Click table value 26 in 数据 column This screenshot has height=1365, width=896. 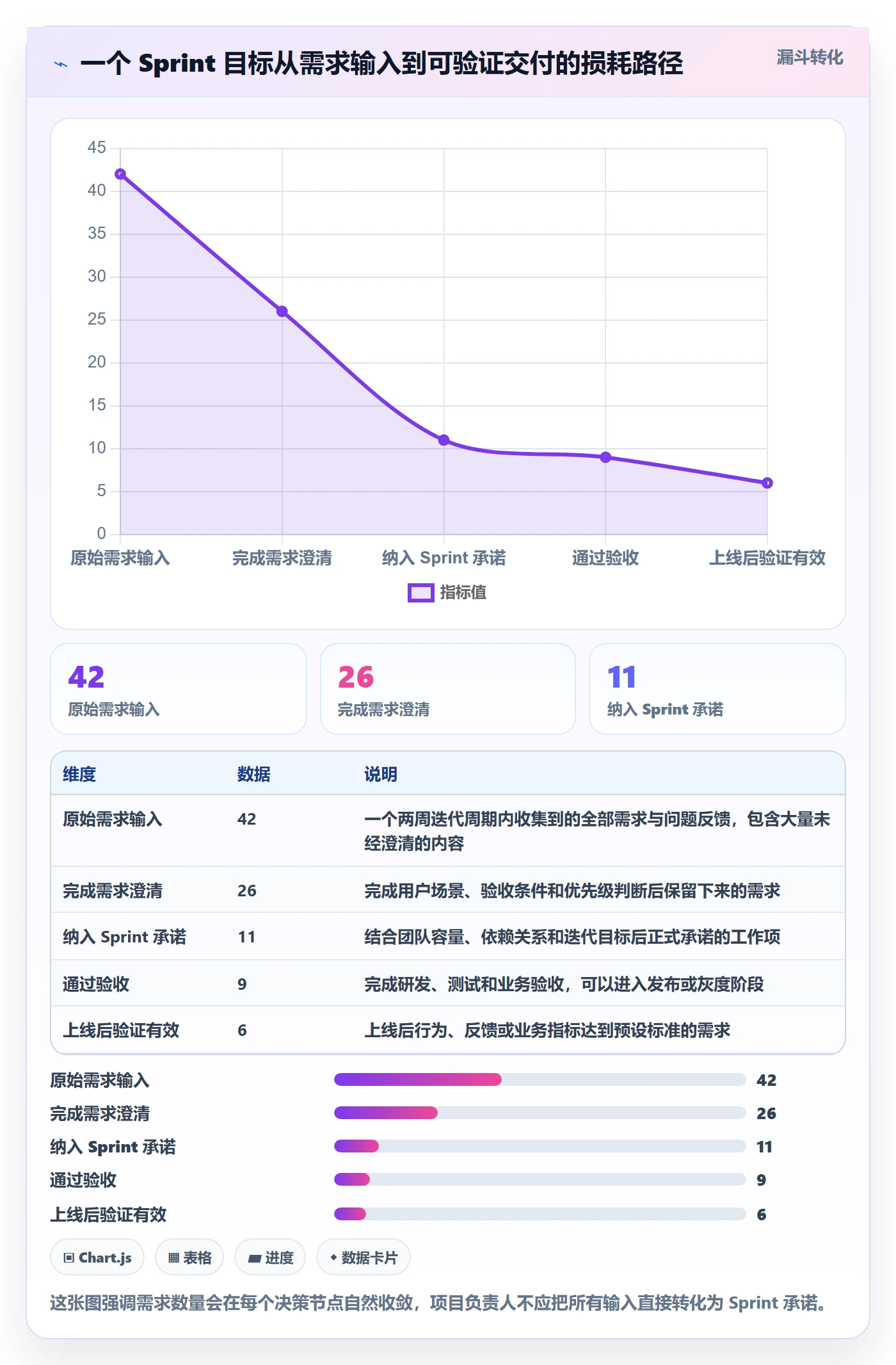[247, 891]
